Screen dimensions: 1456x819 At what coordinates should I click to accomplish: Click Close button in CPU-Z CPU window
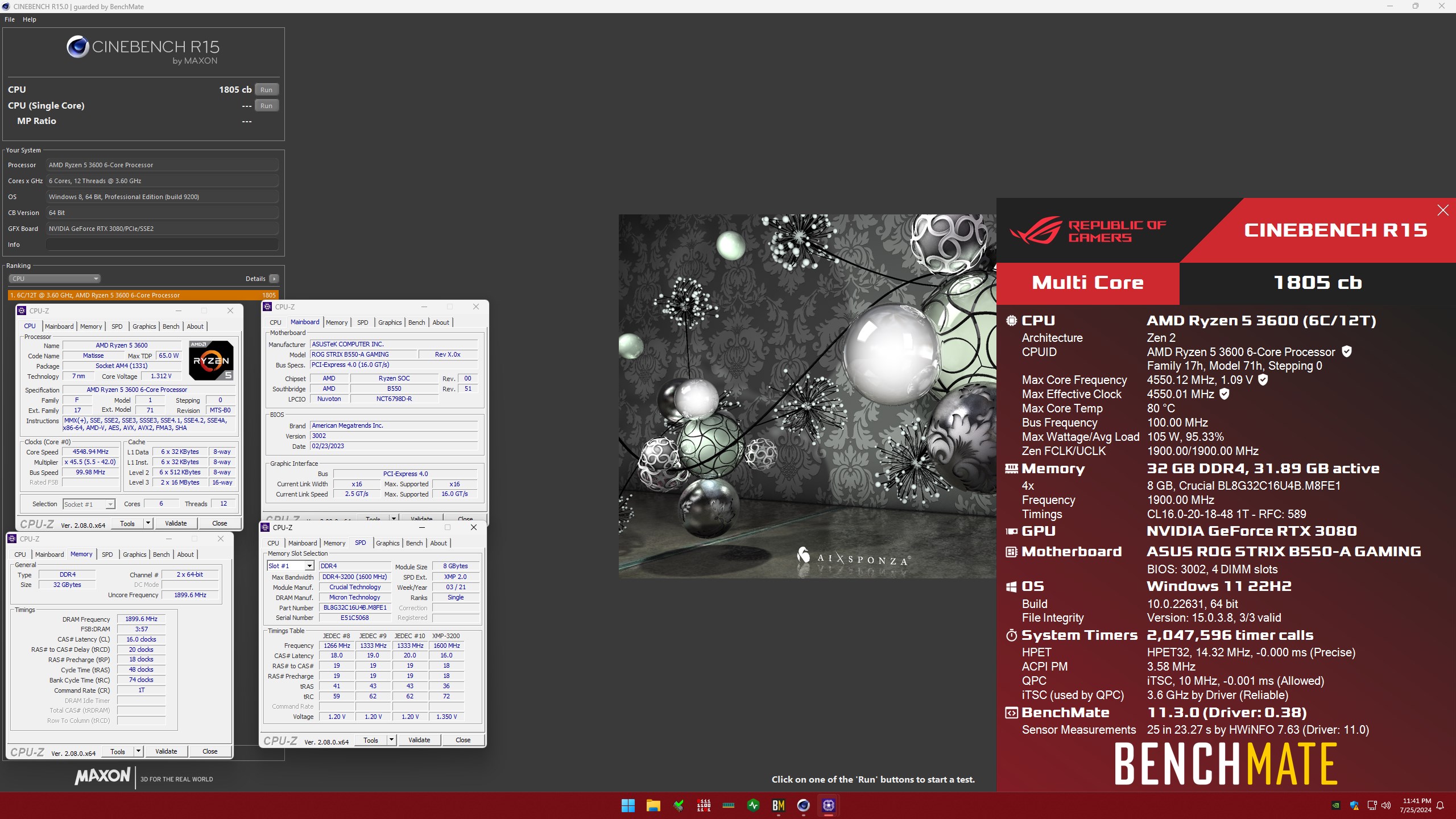click(x=220, y=523)
